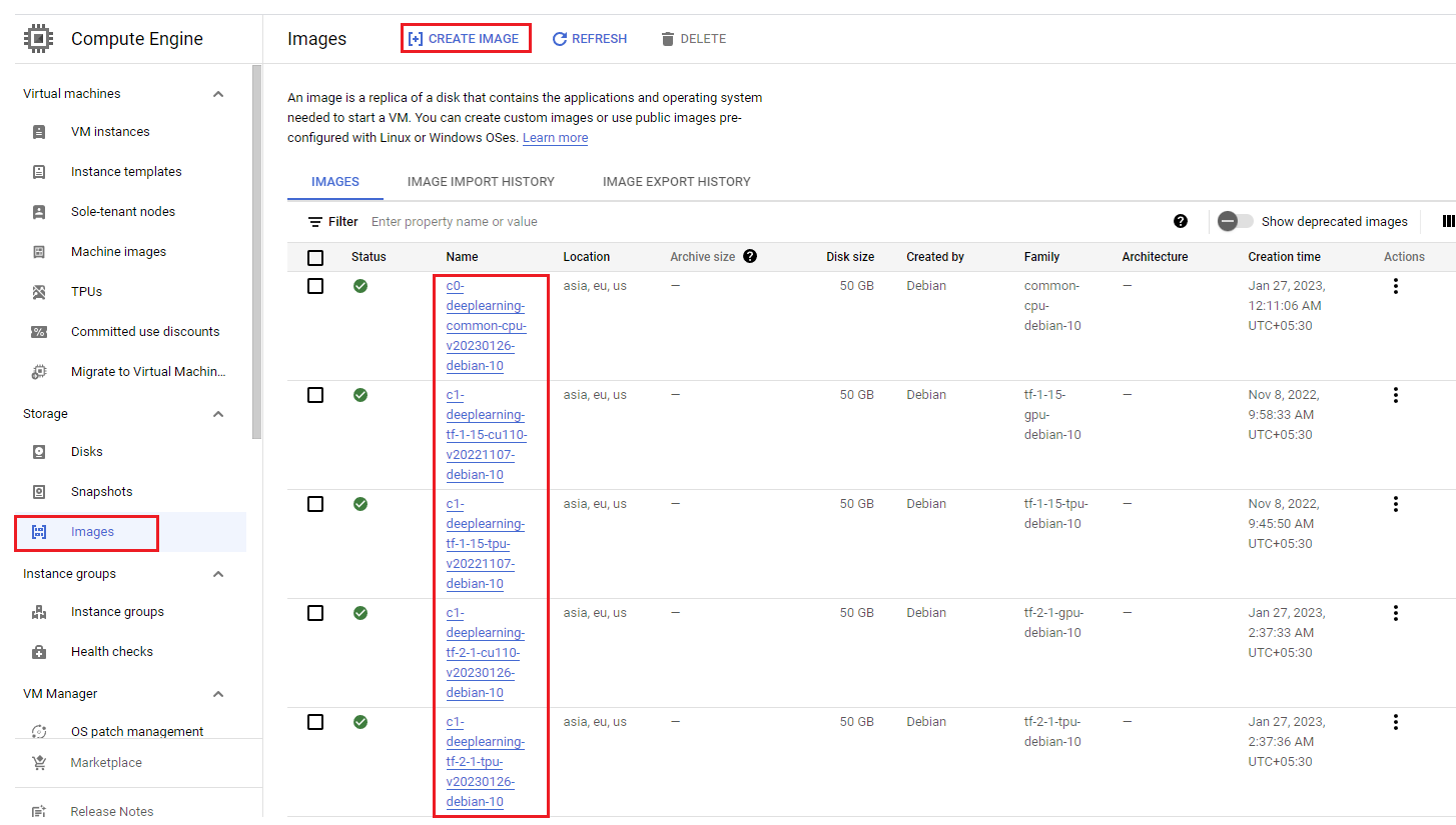Image resolution: width=1456 pixels, height=825 pixels.
Task: Click the Creation time column header
Action: [x=1284, y=257]
